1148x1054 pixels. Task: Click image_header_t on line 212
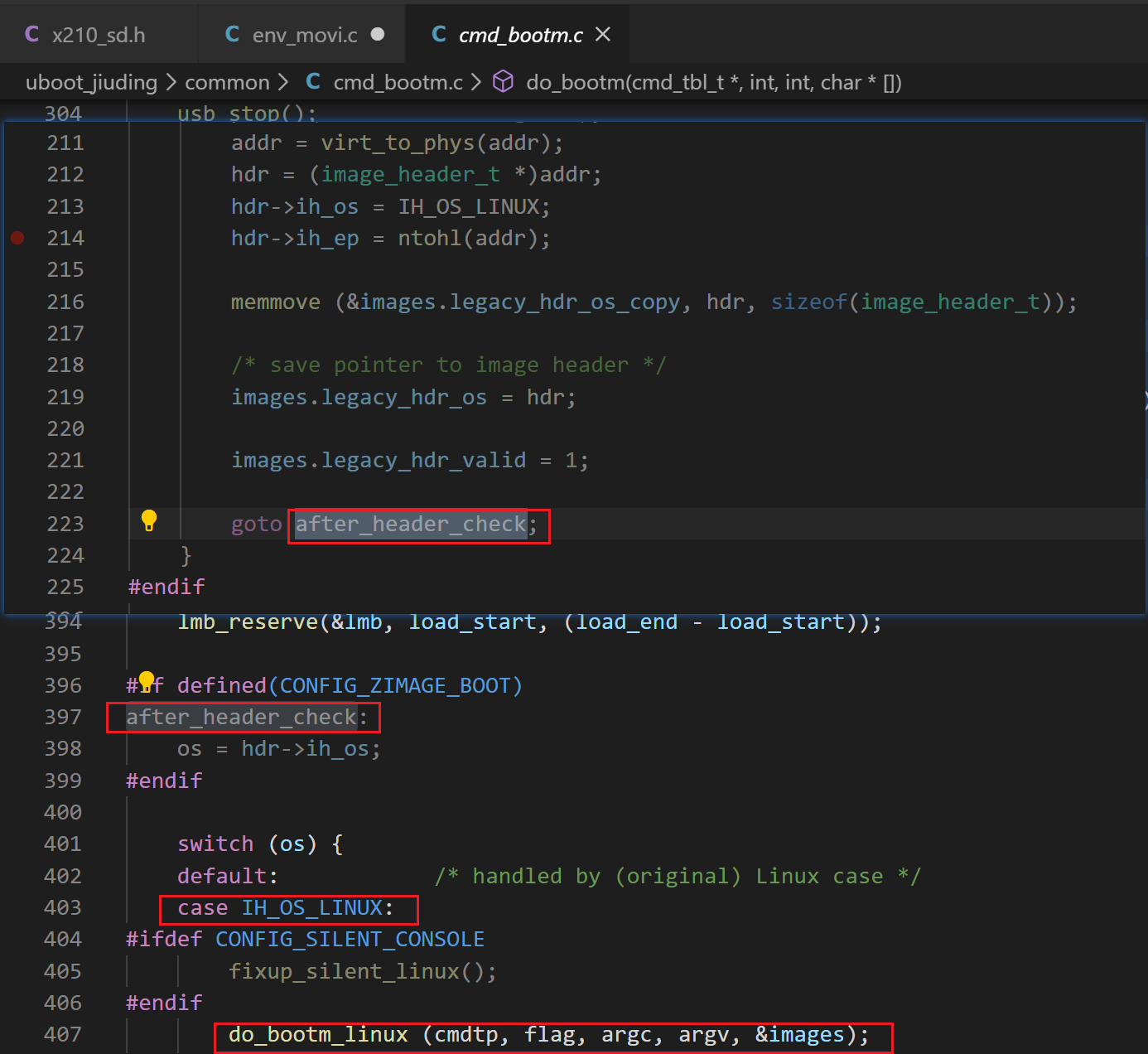[411, 176]
